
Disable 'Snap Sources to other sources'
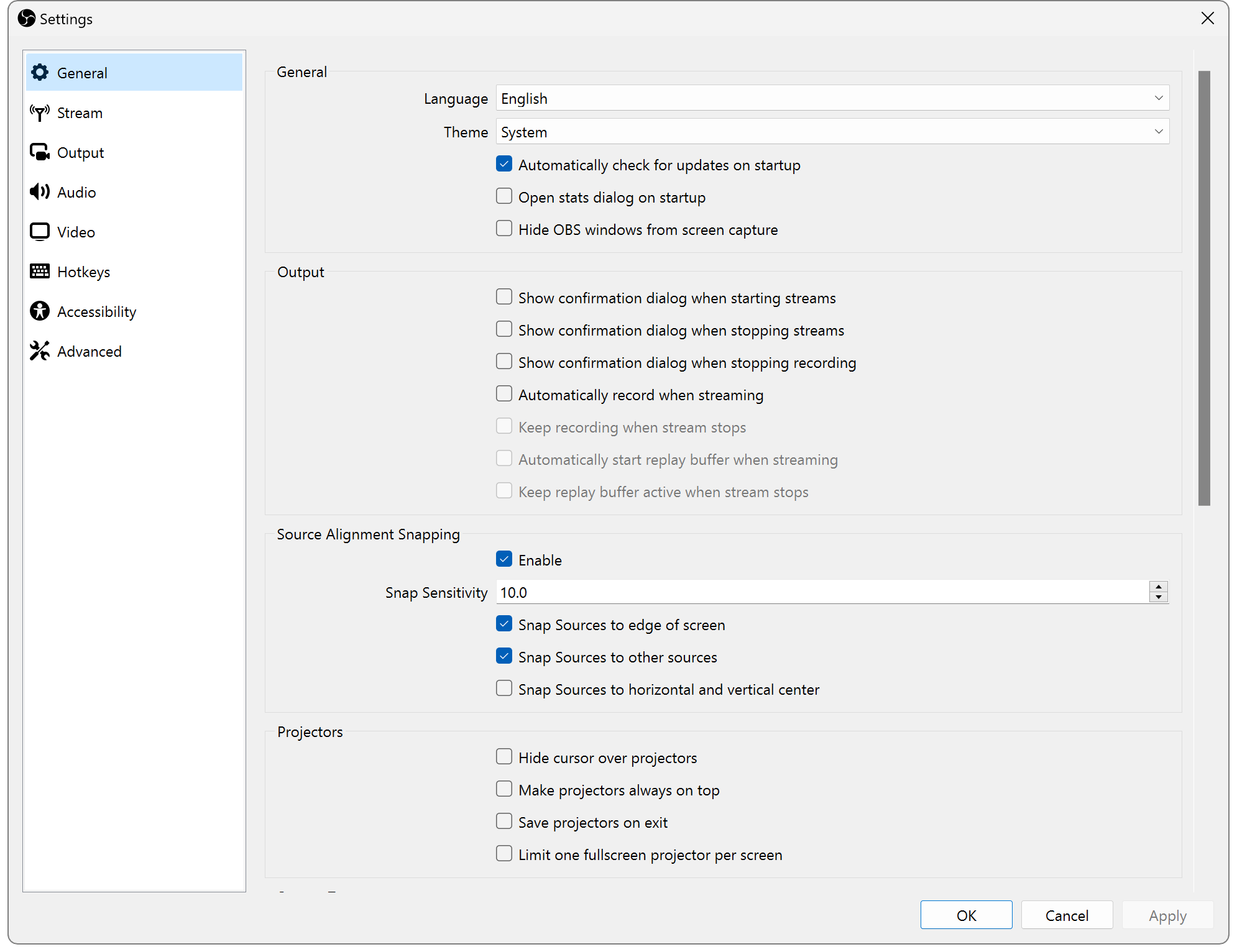pos(504,656)
